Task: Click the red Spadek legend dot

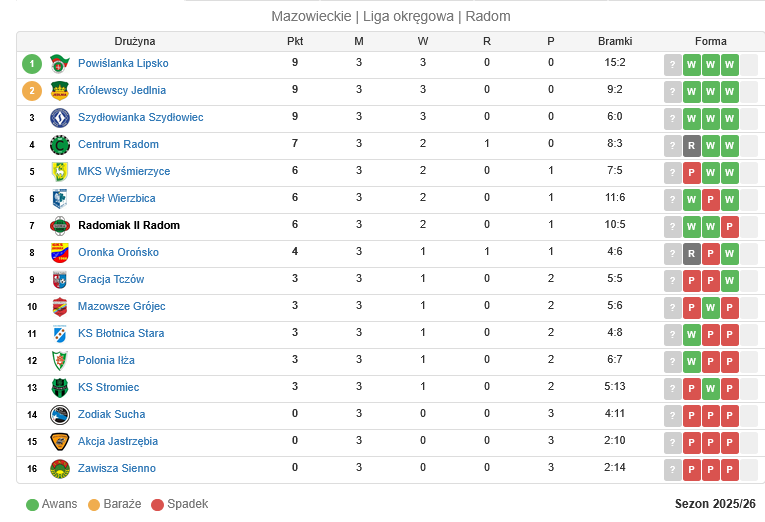Action: coord(157,505)
